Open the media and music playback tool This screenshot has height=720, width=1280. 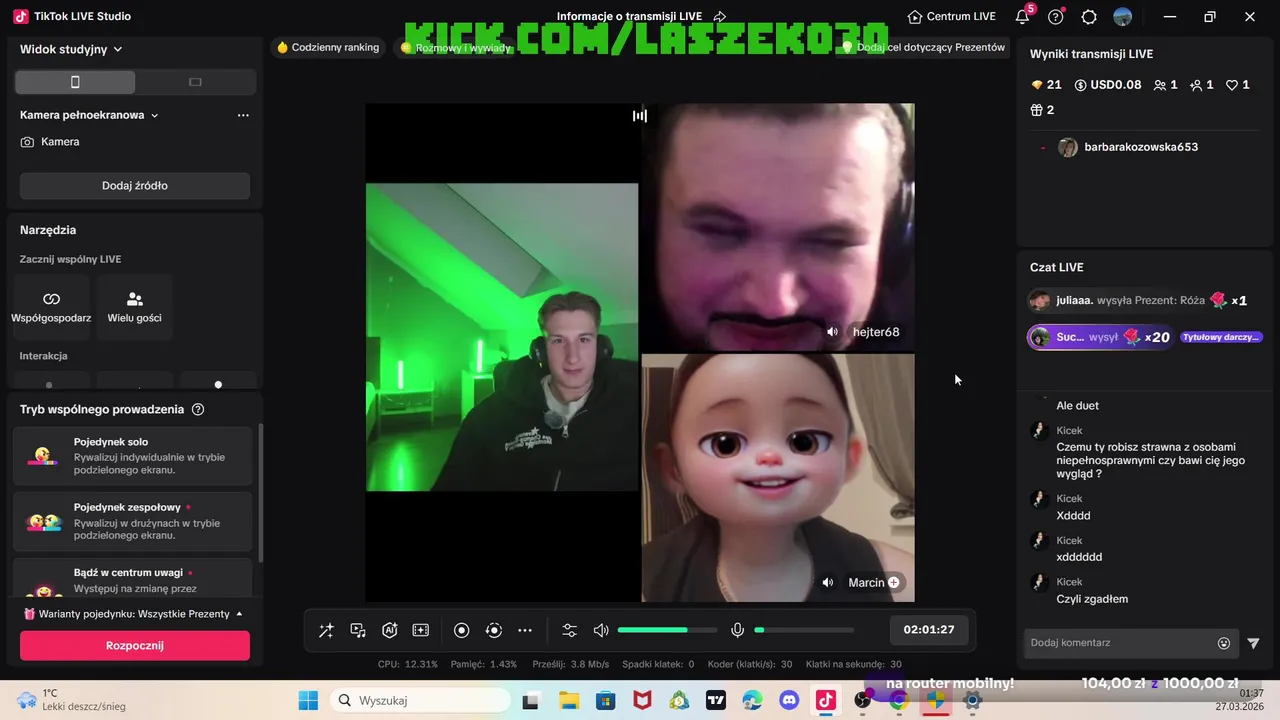[358, 630]
